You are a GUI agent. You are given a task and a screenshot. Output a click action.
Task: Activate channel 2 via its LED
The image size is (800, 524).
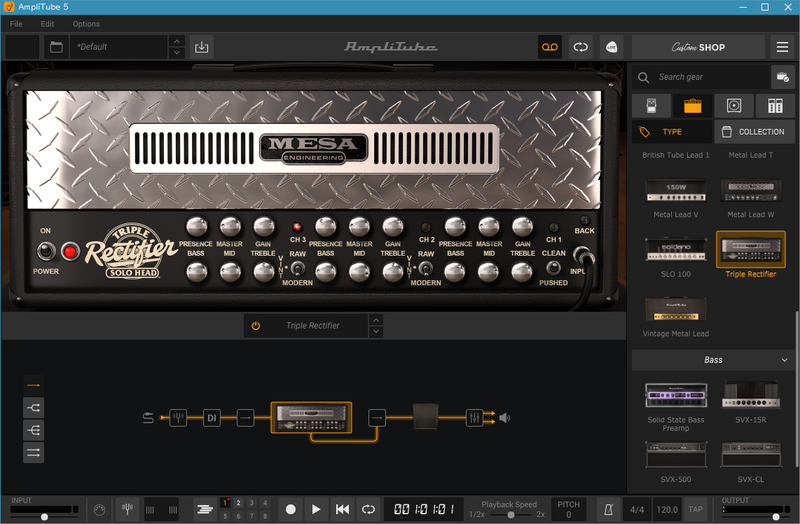pyautogui.click(x=426, y=227)
